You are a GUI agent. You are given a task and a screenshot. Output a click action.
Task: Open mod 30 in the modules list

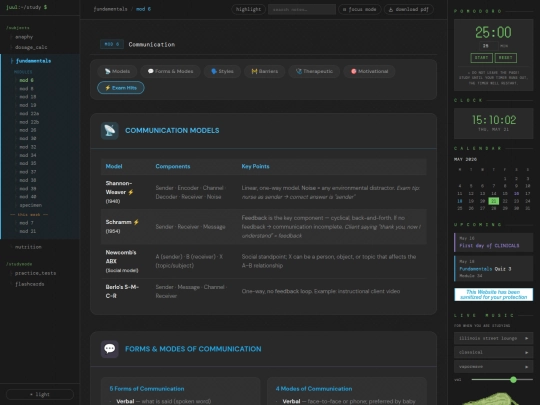pyautogui.click(x=28, y=138)
